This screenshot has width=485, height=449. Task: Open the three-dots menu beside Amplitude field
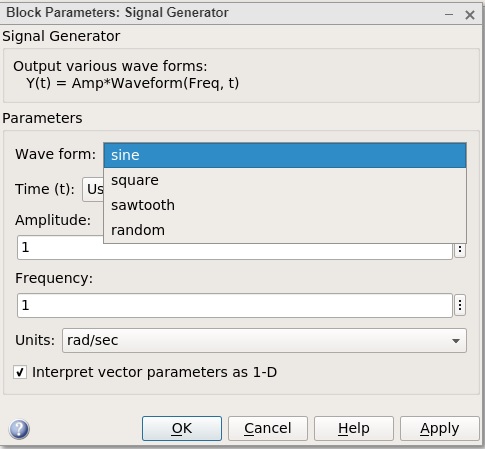tap(460, 249)
